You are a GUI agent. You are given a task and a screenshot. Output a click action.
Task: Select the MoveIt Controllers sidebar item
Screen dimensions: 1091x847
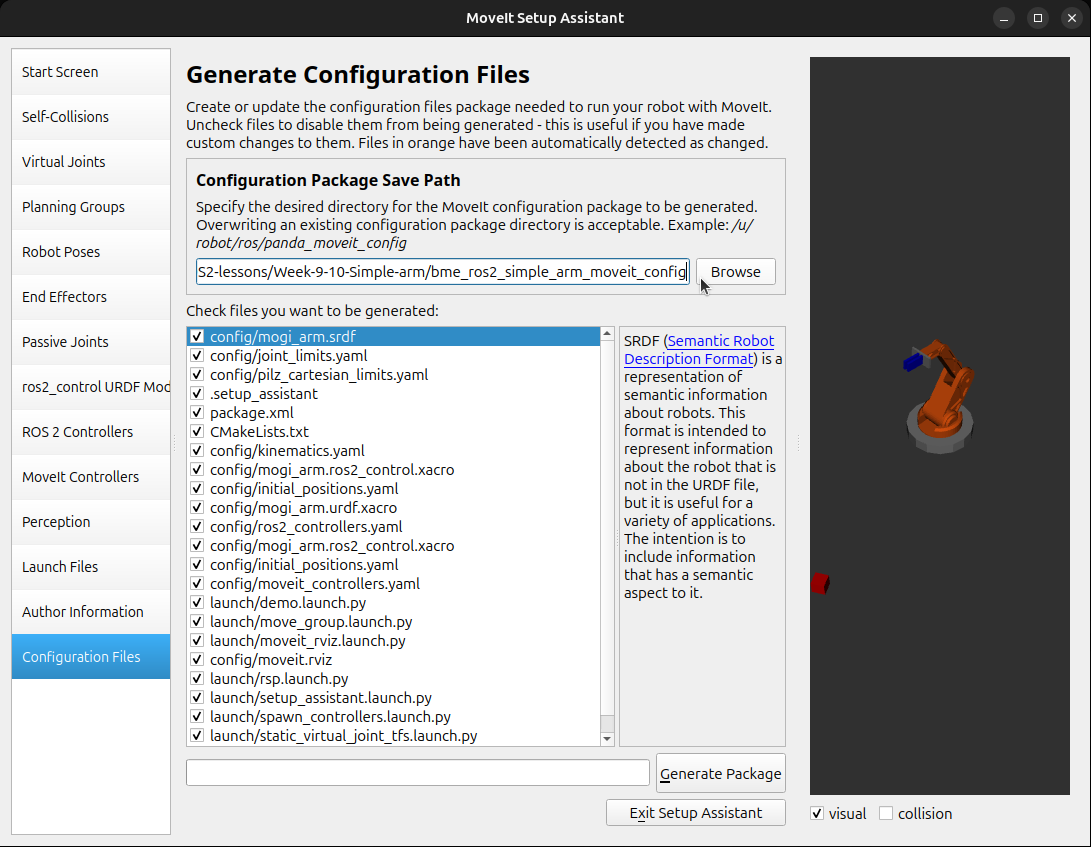pyautogui.click(x=91, y=477)
